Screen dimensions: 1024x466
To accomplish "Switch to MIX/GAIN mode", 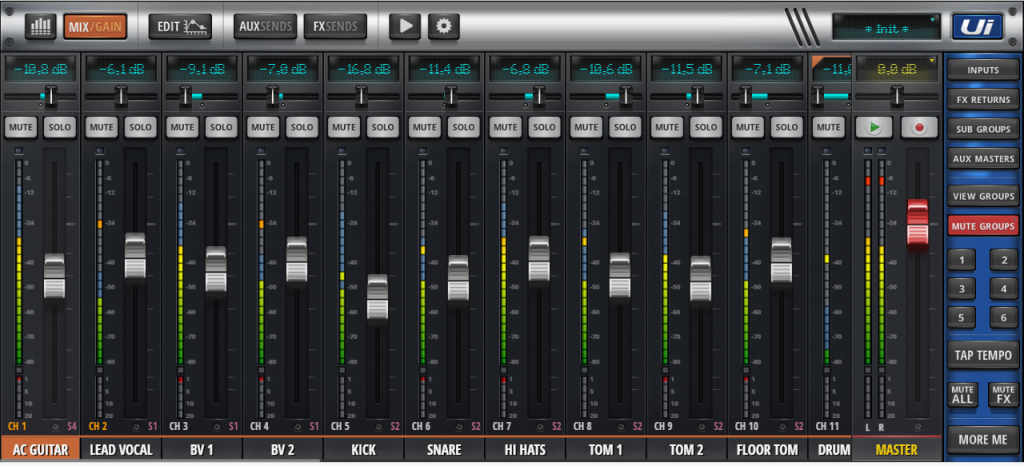I will pos(95,27).
